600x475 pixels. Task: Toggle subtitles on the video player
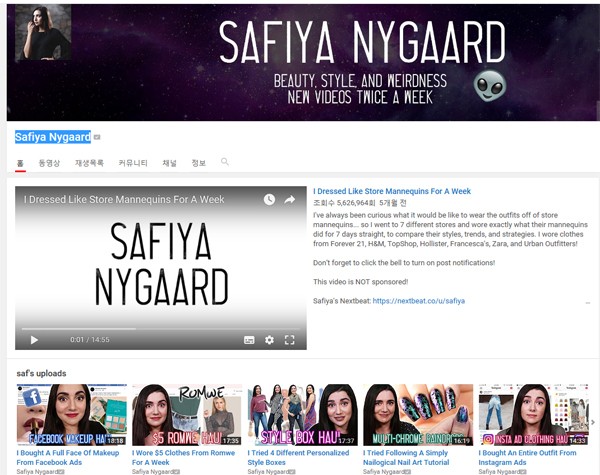249,340
